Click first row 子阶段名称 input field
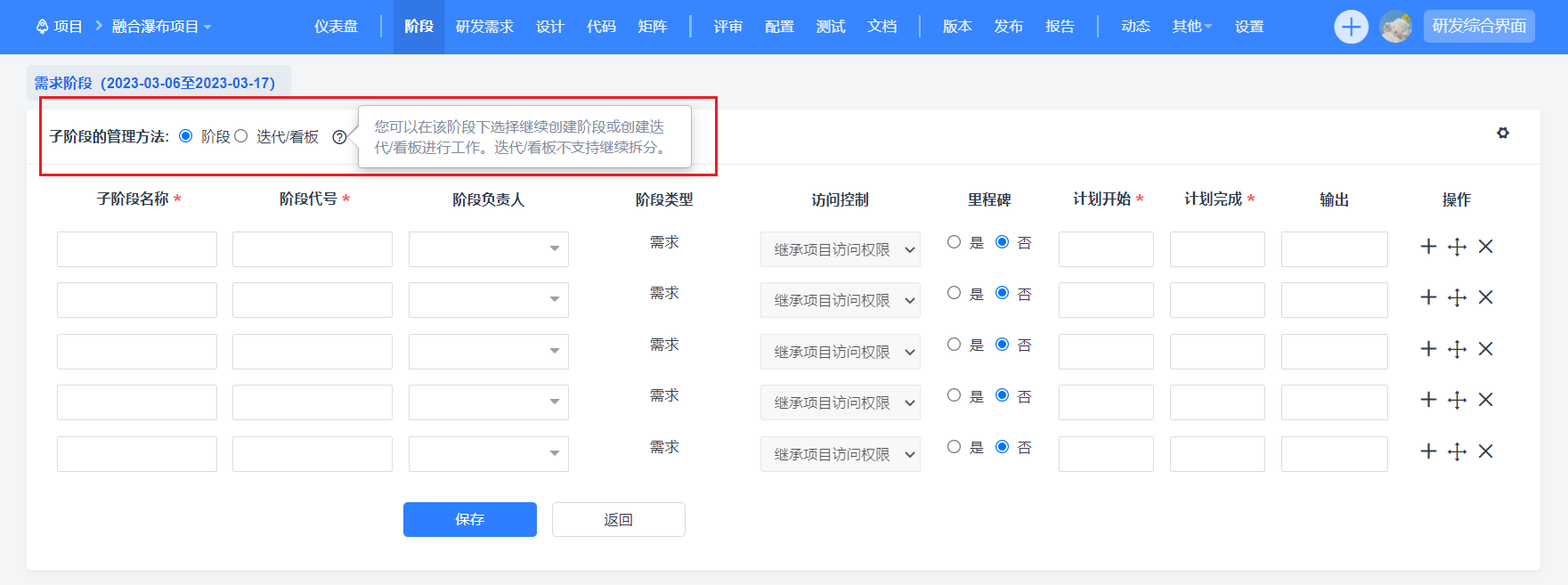 [x=137, y=249]
